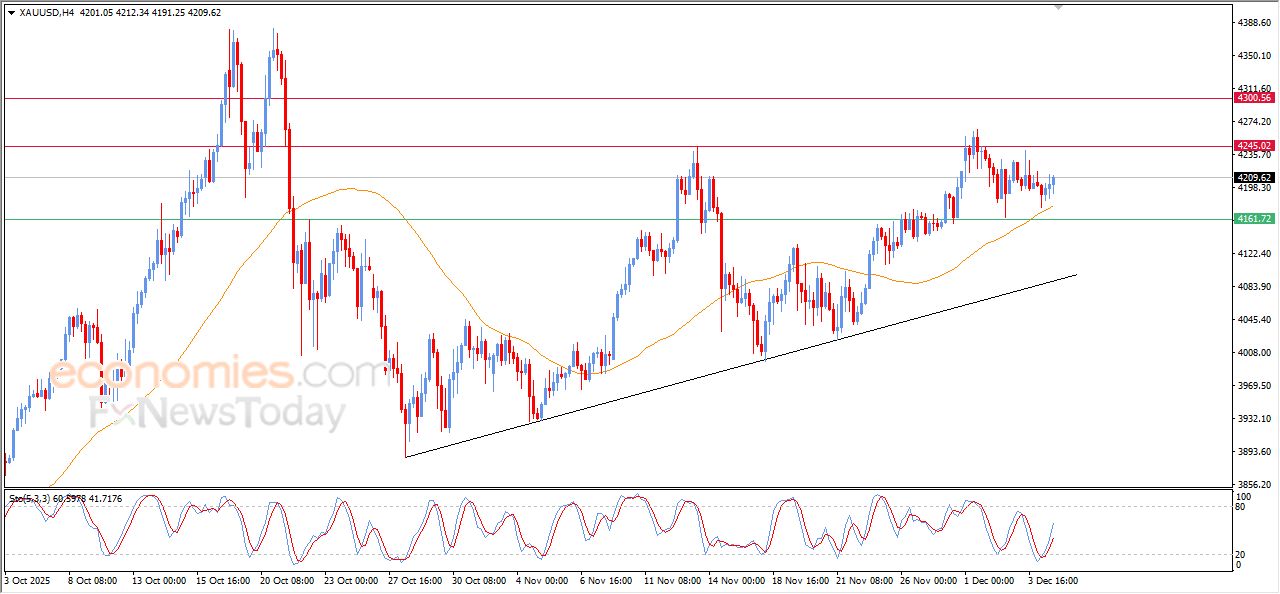Click the triangle arrow beside XAUUSD,H4 title
This screenshot has height=594, width=1280.
(x=11, y=13)
